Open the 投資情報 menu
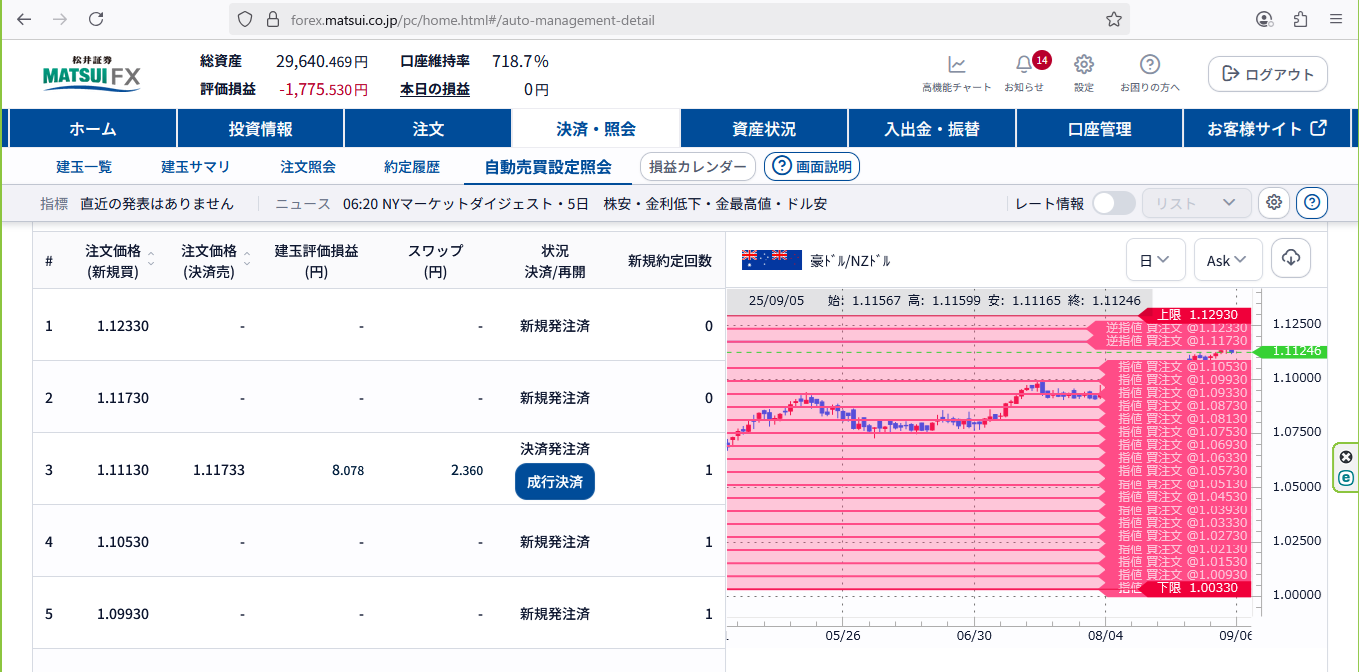The image size is (1359, 672). (x=261, y=129)
